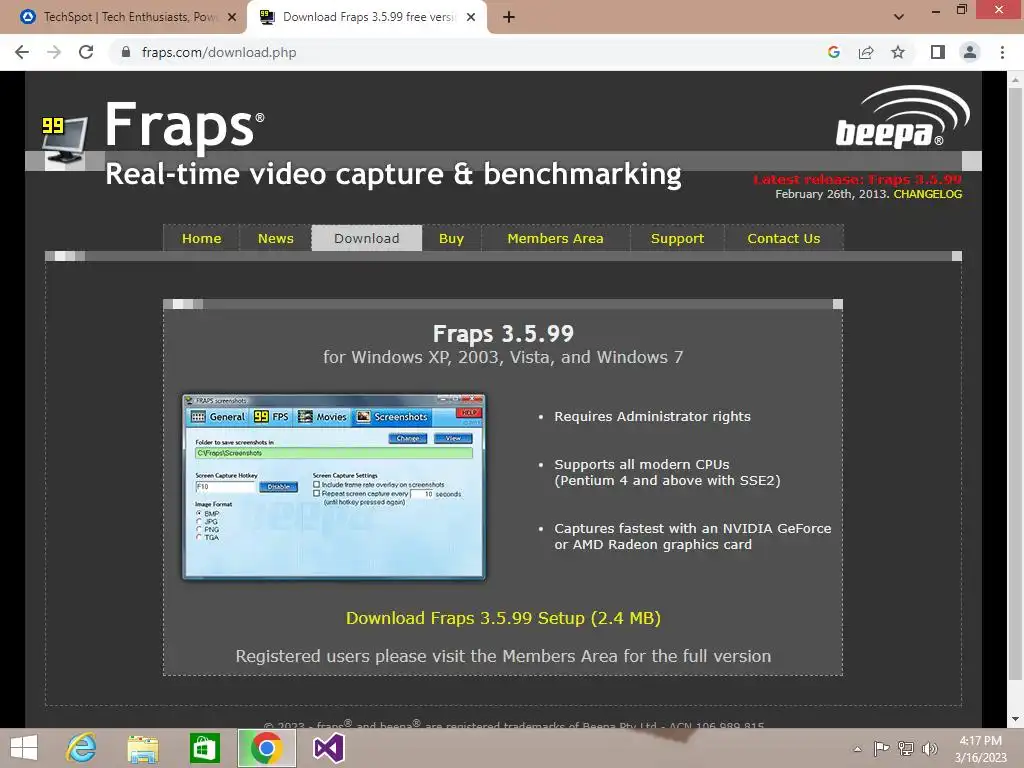
Task: Select the Download menu item
Action: 366,238
